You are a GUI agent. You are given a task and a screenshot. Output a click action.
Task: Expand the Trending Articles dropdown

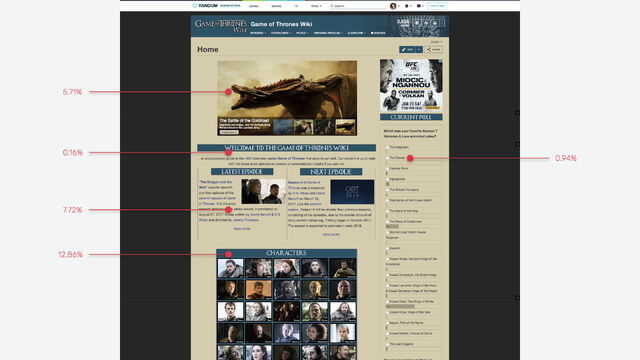[328, 33]
